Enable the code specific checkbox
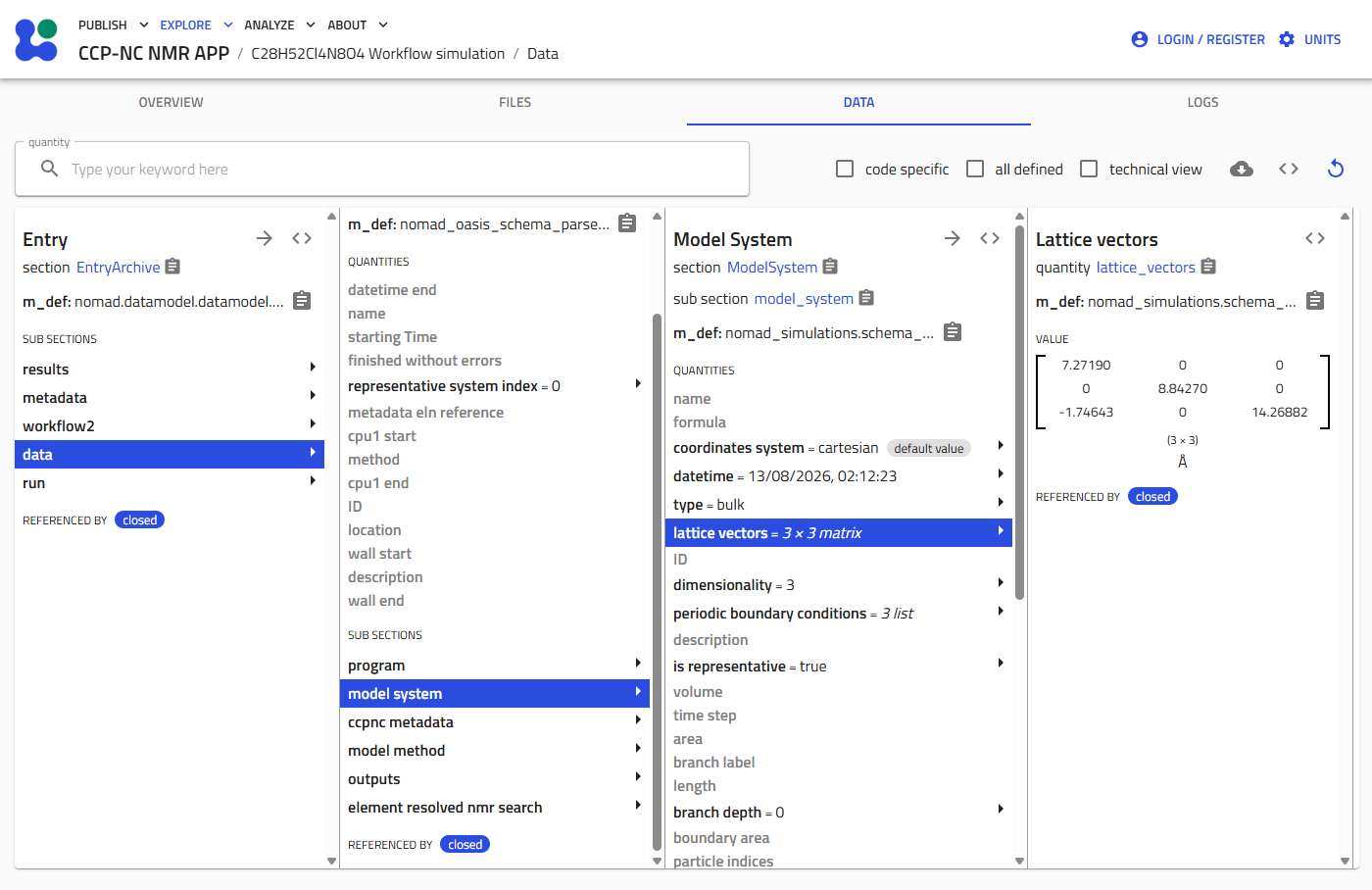Image resolution: width=1372 pixels, height=890 pixels. coord(845,169)
